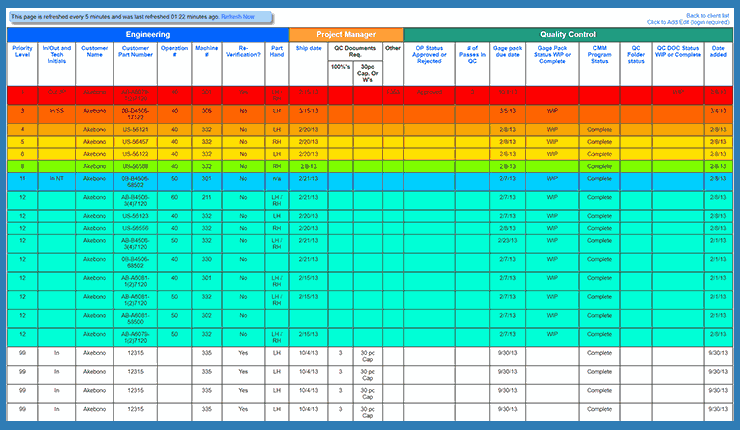The height and width of the screenshot is (430, 740).
Task: Click the Machine # column header
Action: pos(207,51)
